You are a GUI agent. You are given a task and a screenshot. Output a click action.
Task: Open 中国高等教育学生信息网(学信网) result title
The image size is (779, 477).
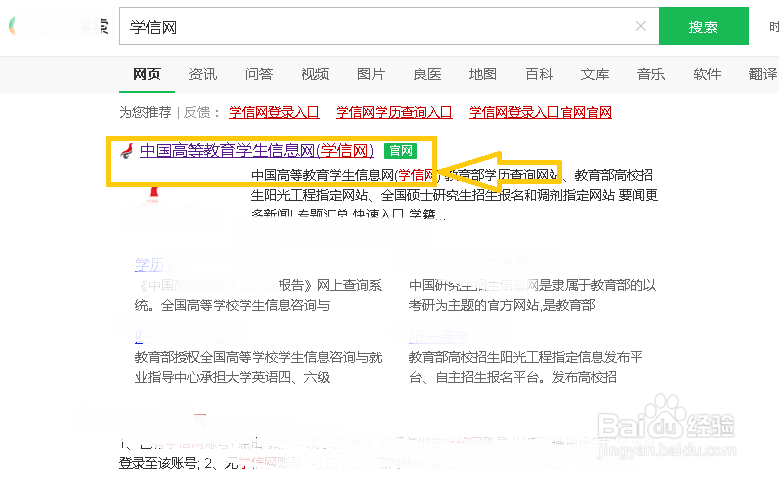point(257,150)
